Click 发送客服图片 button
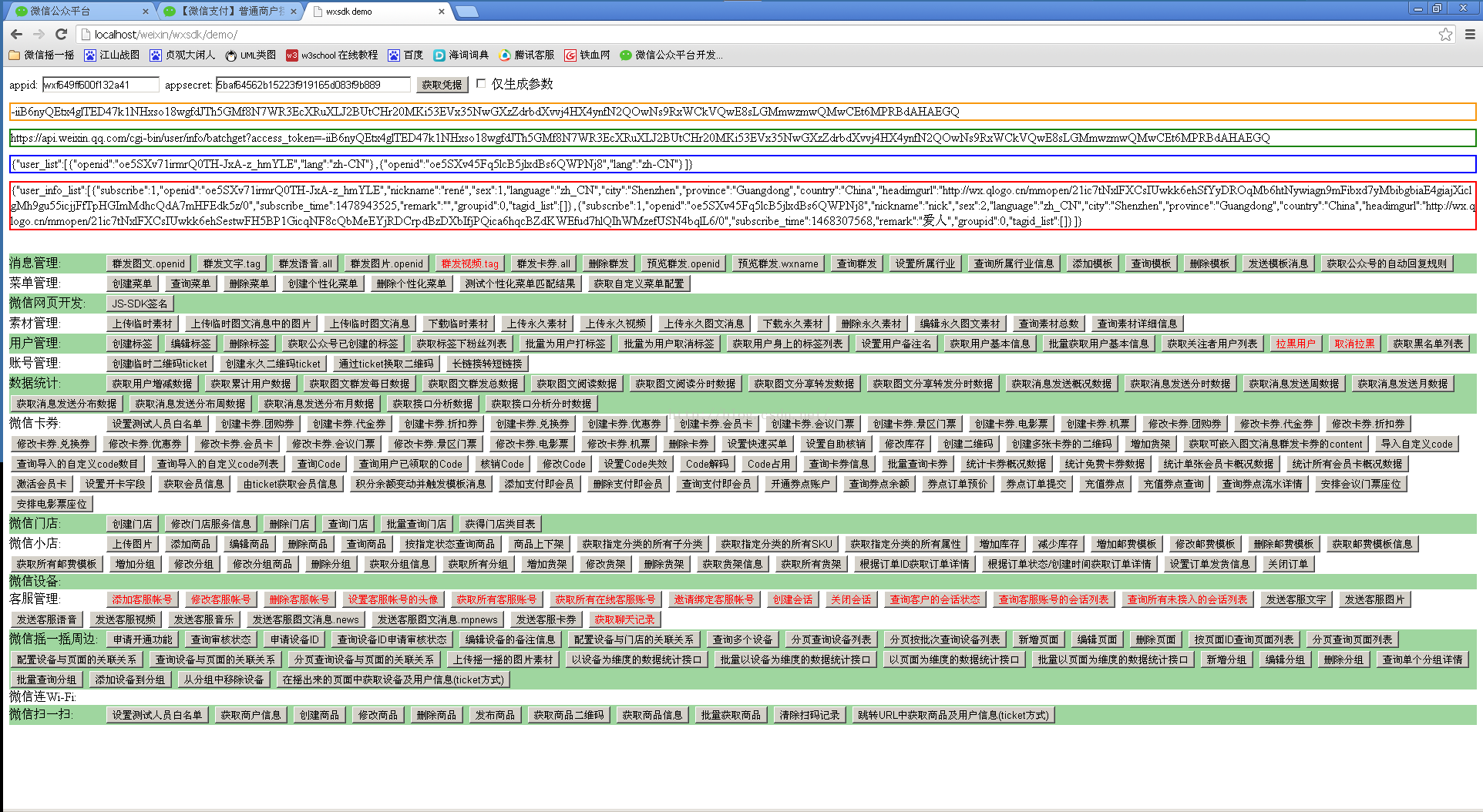 pyautogui.click(x=1374, y=599)
